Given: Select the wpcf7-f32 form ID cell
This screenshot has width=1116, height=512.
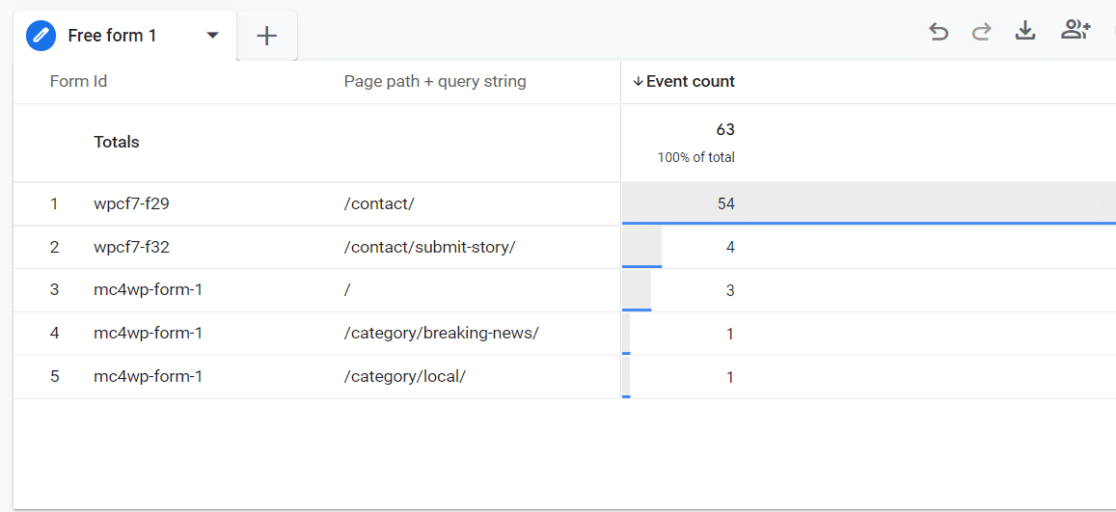Looking at the screenshot, I should tap(132, 247).
